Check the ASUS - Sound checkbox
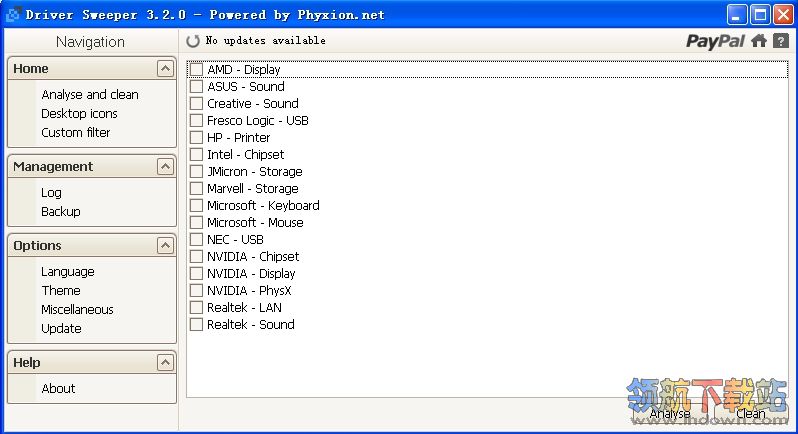Image resolution: width=798 pixels, height=434 pixels. [196, 86]
